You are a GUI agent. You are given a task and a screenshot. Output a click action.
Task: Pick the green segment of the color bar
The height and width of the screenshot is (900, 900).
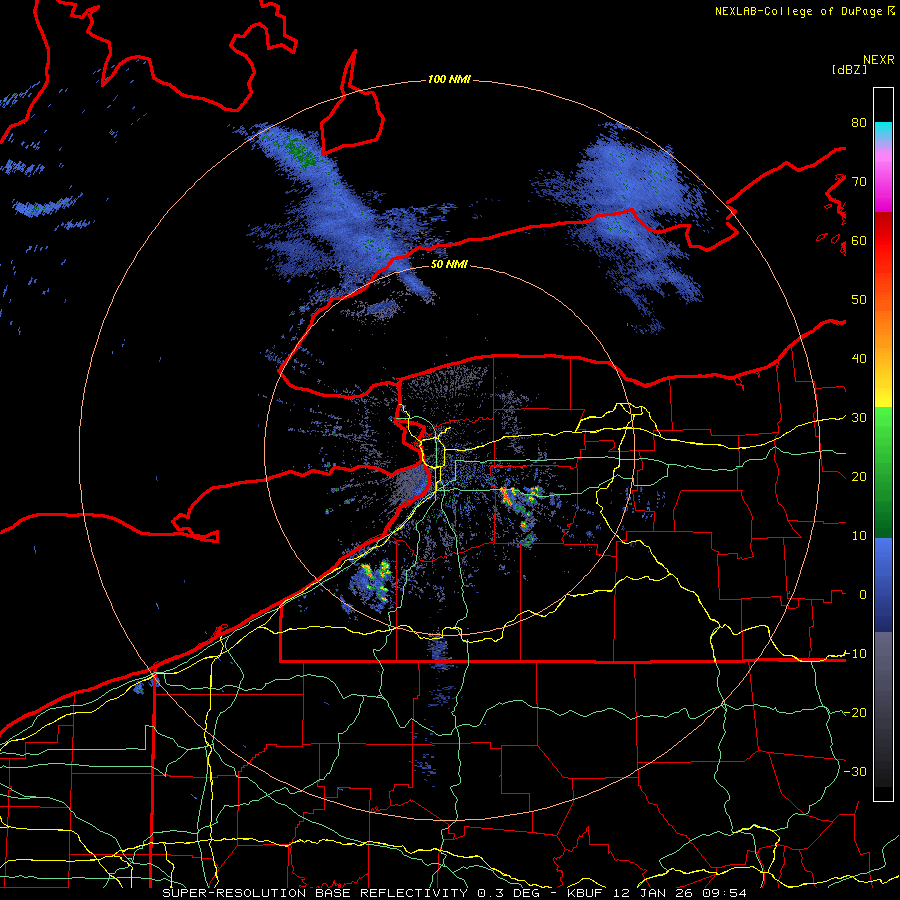[883, 472]
